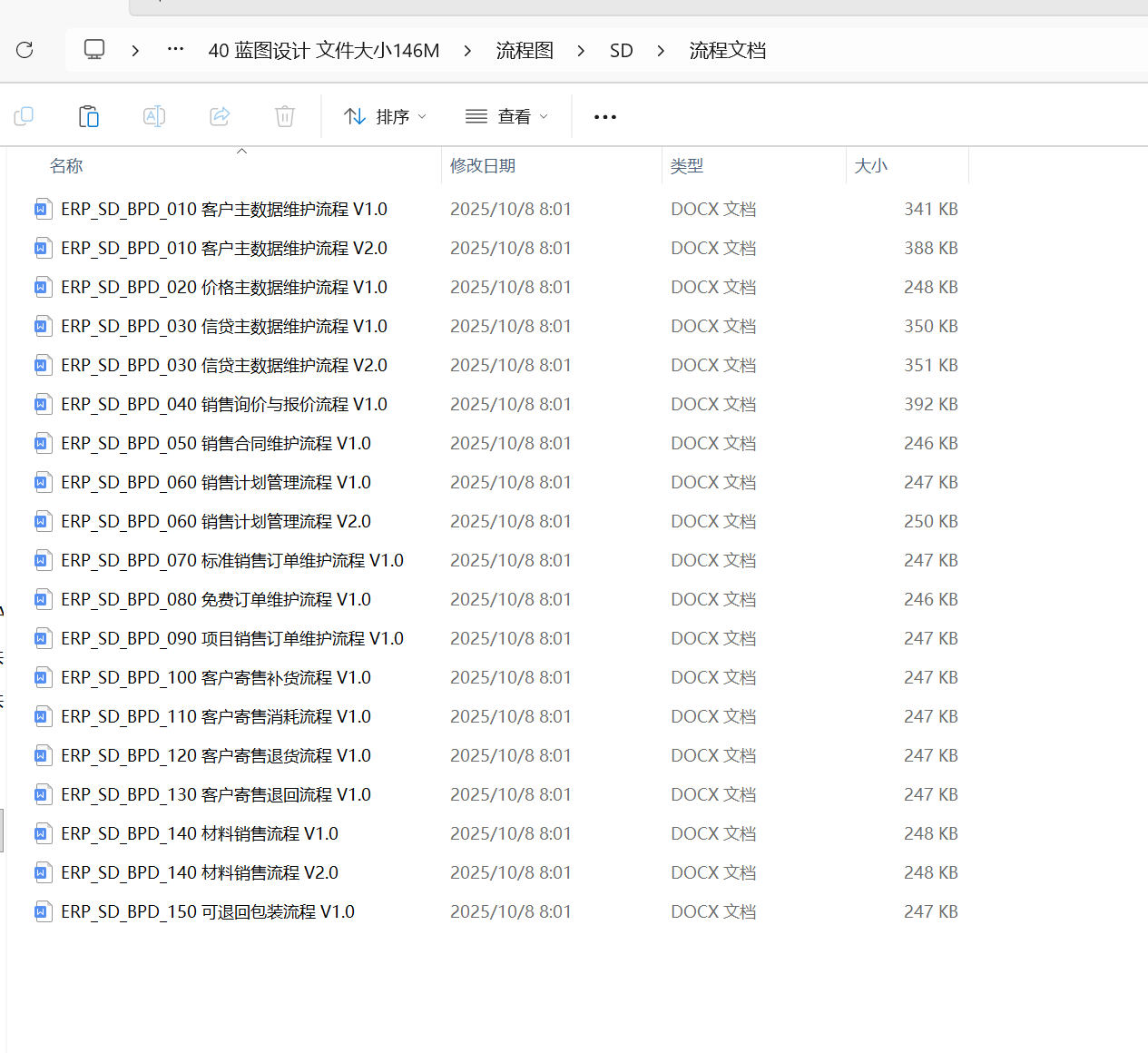
Task: Click the share icon in toolbar
Action: coord(220,116)
